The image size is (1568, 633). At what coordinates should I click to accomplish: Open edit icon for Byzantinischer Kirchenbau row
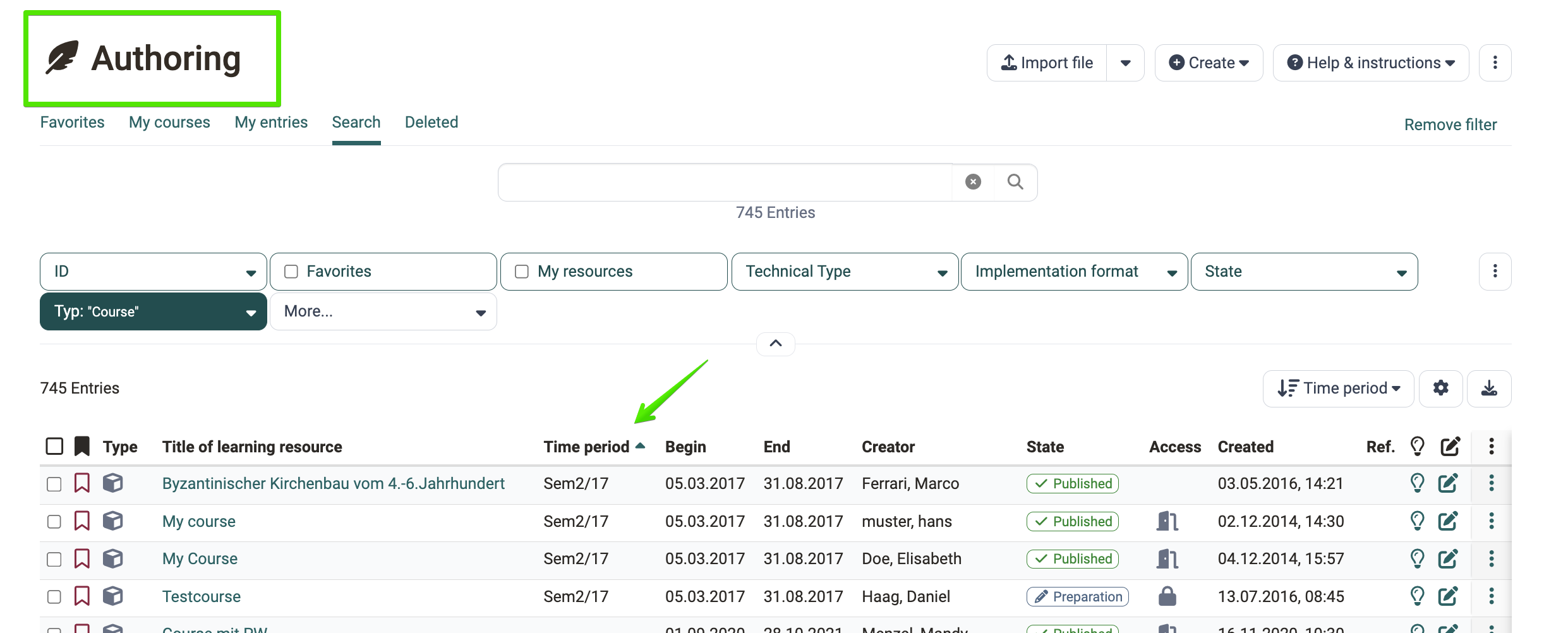tap(1448, 483)
